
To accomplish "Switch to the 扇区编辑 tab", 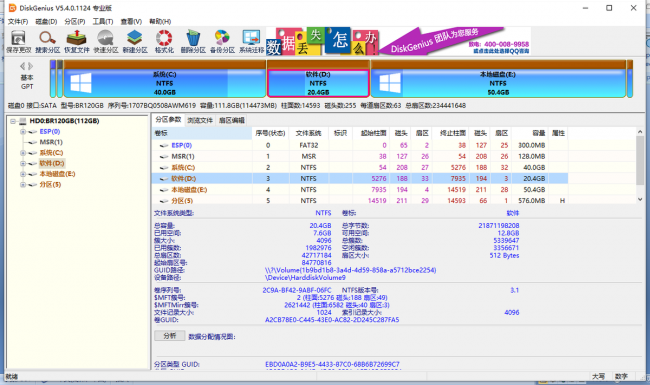I will [x=231, y=120].
